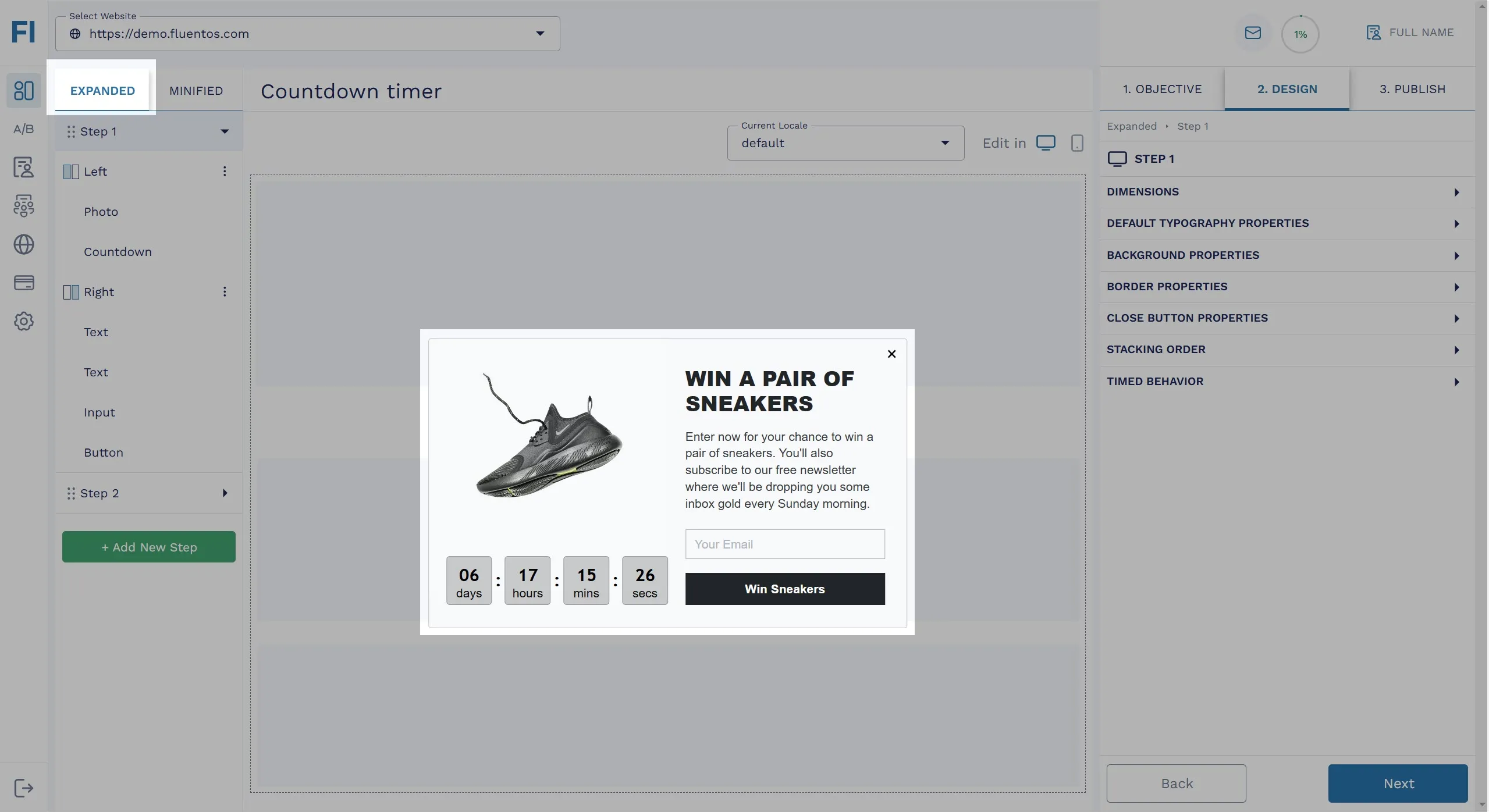1489x812 pixels.
Task: Expand CLOSE BUTTON PROPERTIES section
Action: click(1287, 318)
